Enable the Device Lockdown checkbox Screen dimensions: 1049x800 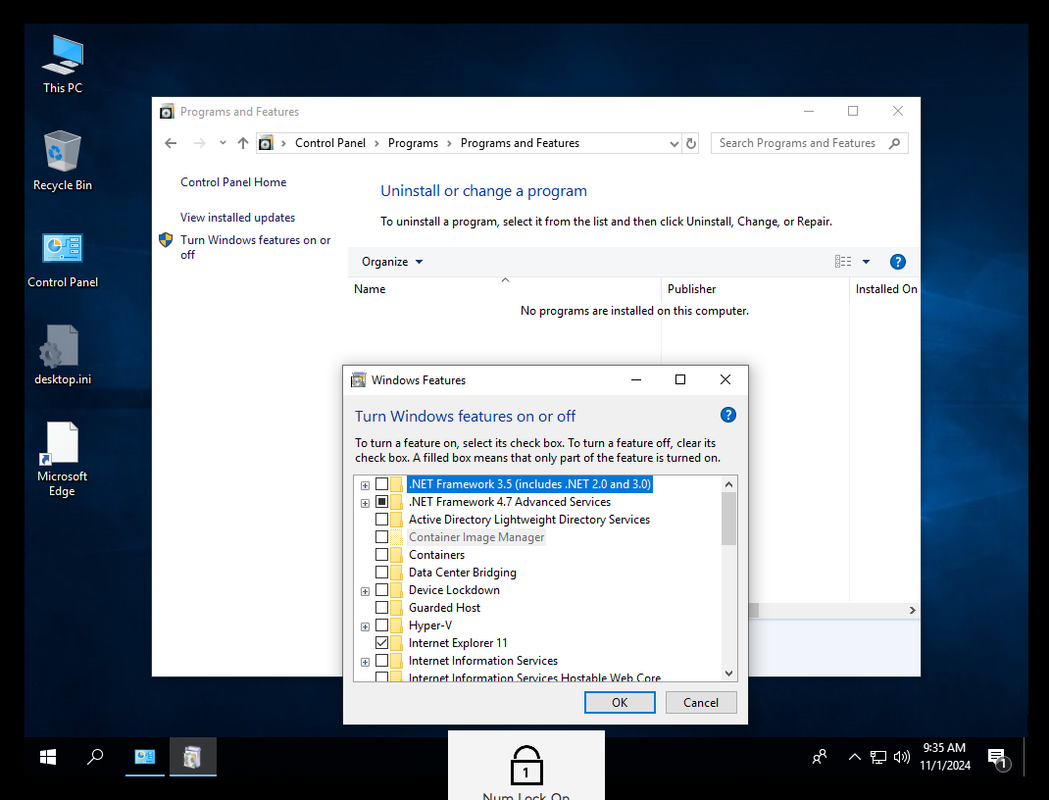[381, 590]
